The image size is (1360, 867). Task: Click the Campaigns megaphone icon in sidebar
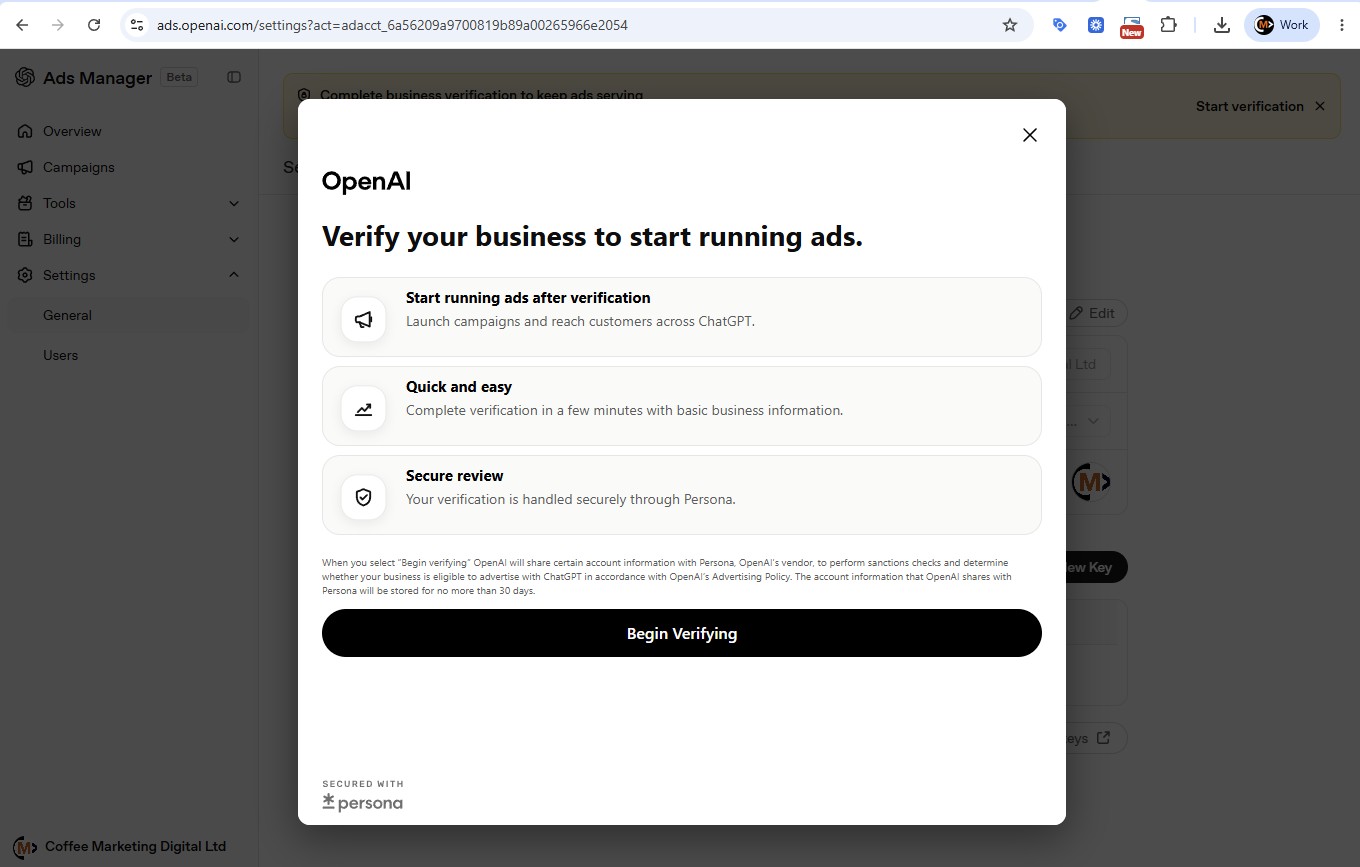pos(25,167)
